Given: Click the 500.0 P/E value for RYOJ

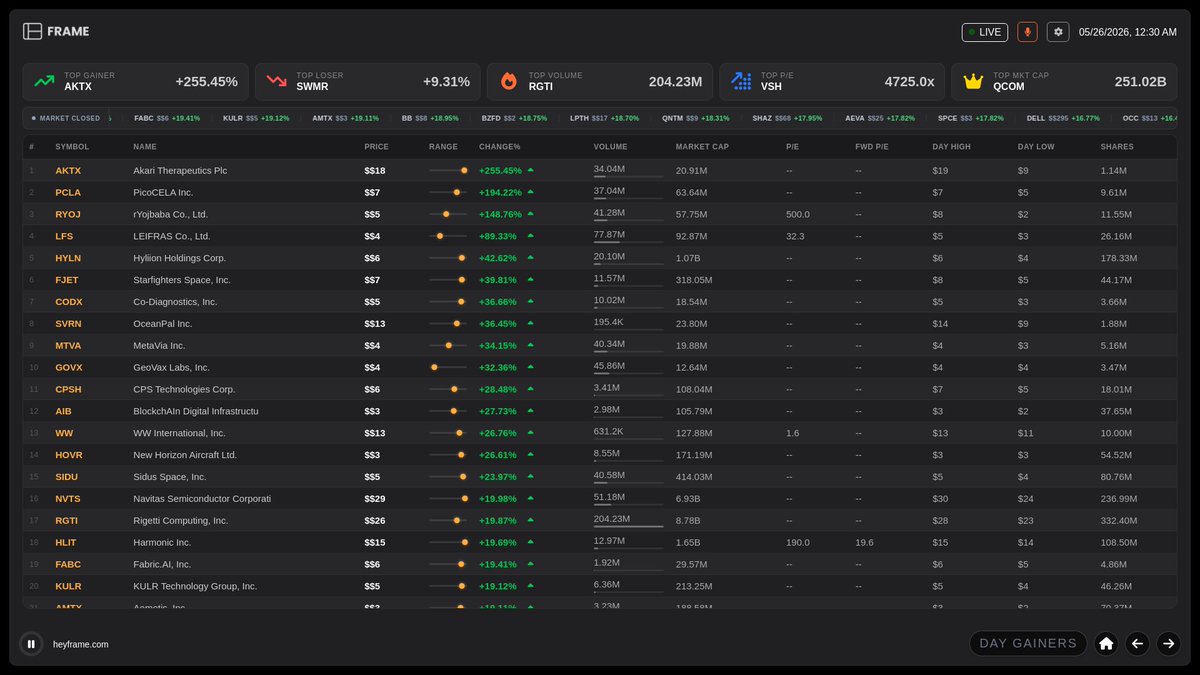Looking at the screenshot, I should click(x=798, y=214).
